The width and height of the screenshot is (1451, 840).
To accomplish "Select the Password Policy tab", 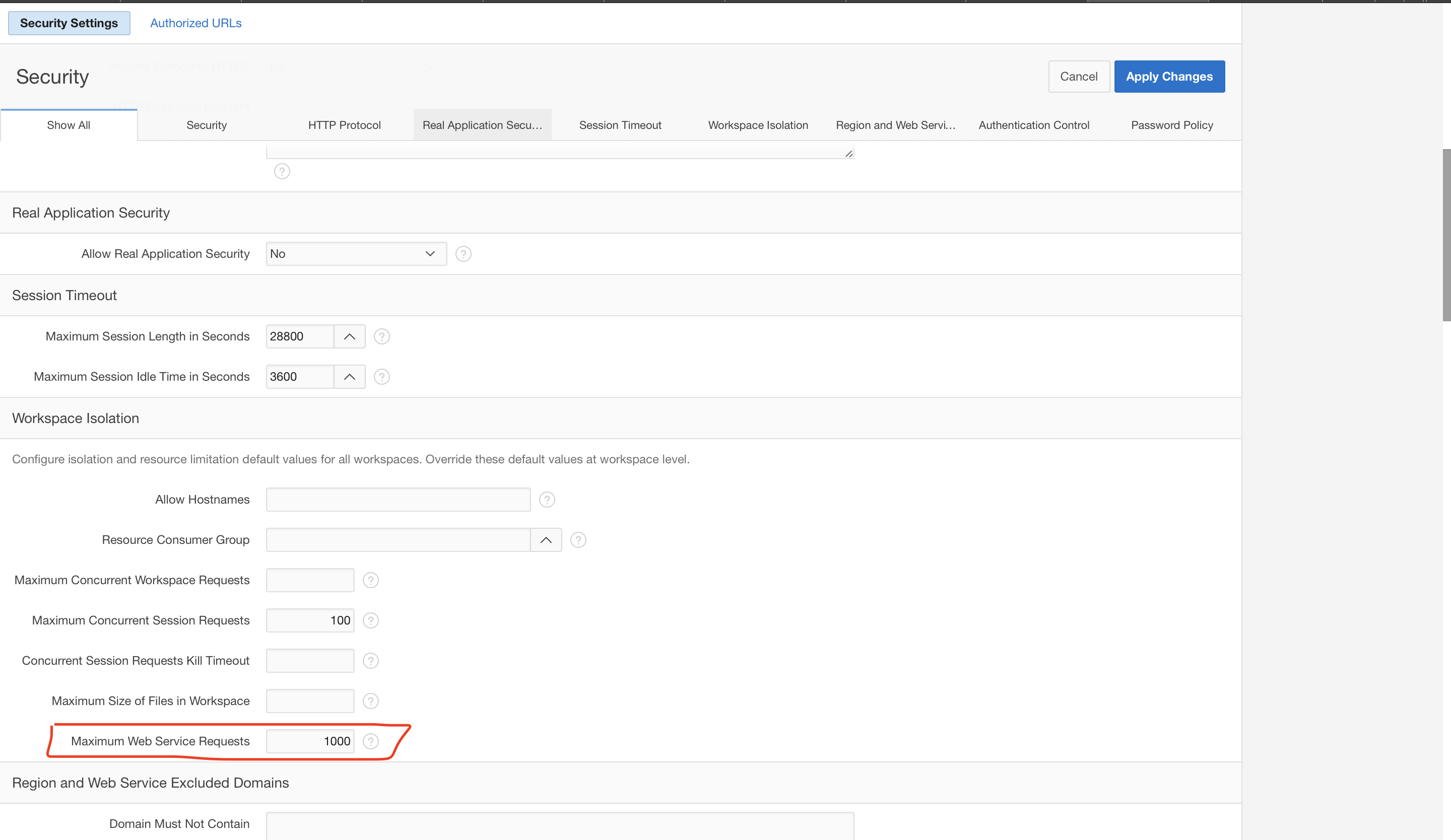I will pyautogui.click(x=1172, y=125).
